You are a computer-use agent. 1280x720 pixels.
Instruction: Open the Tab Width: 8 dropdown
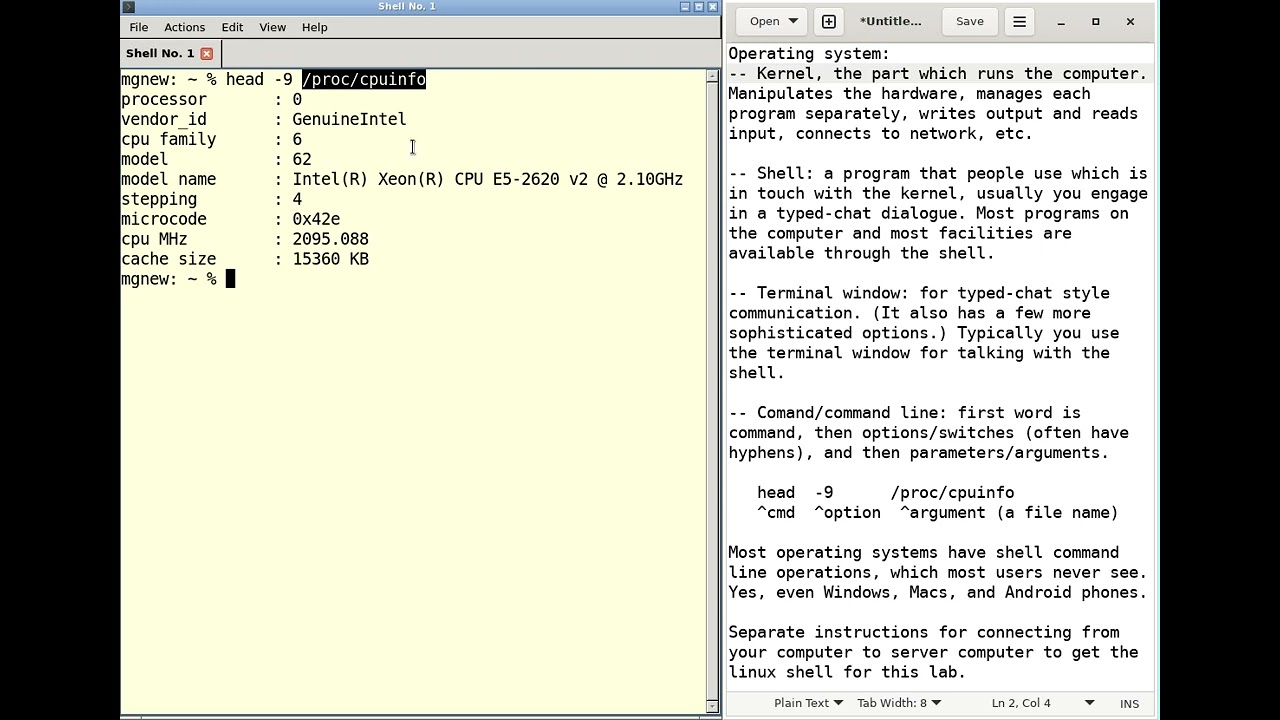(898, 703)
